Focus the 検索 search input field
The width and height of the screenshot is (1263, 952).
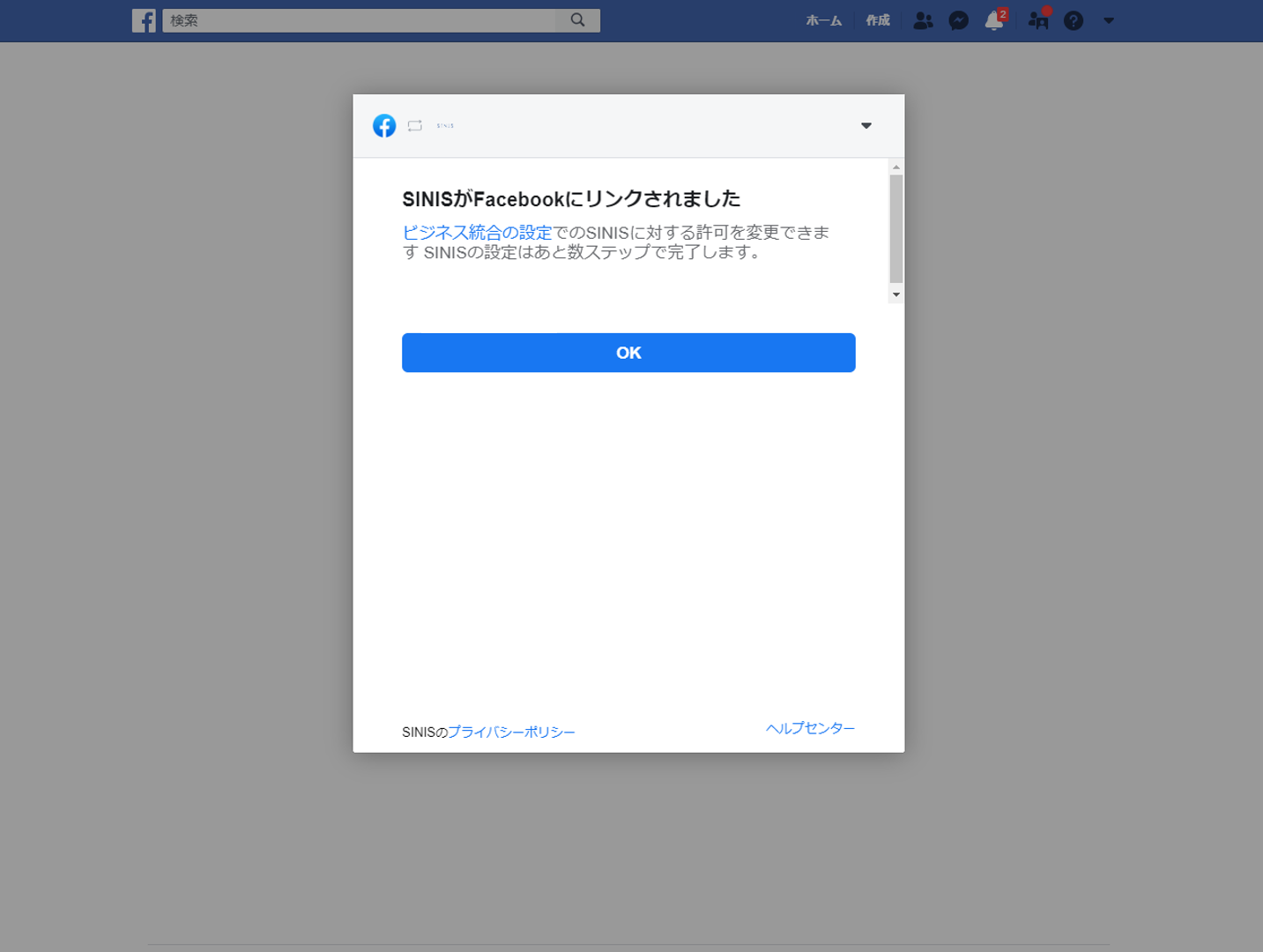(361, 20)
